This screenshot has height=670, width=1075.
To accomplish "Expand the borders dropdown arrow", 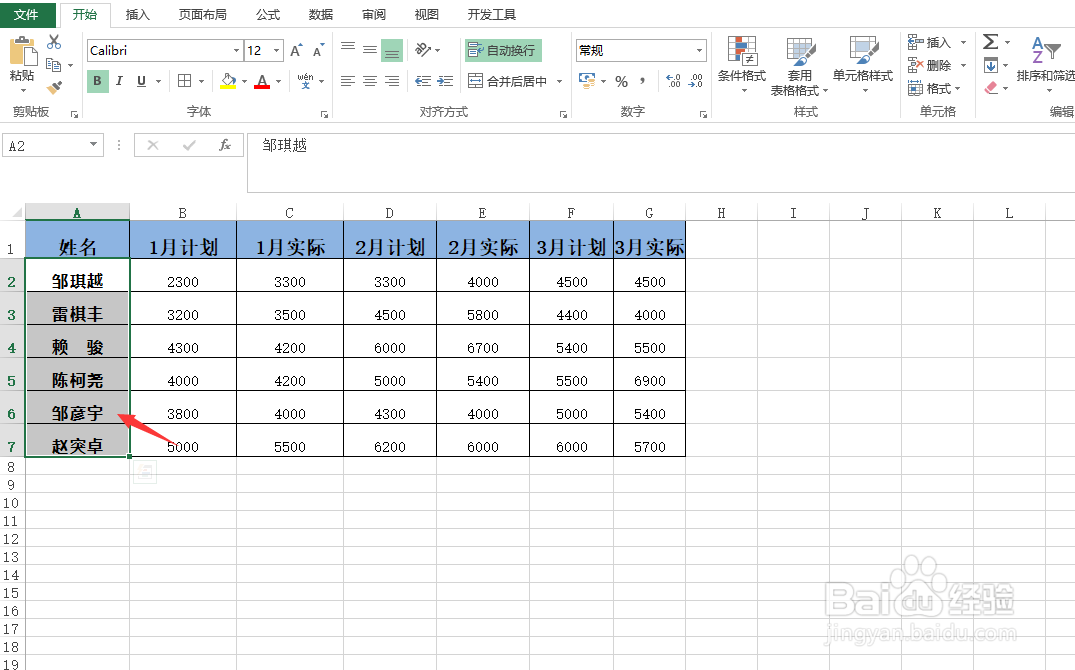I will (x=202, y=82).
